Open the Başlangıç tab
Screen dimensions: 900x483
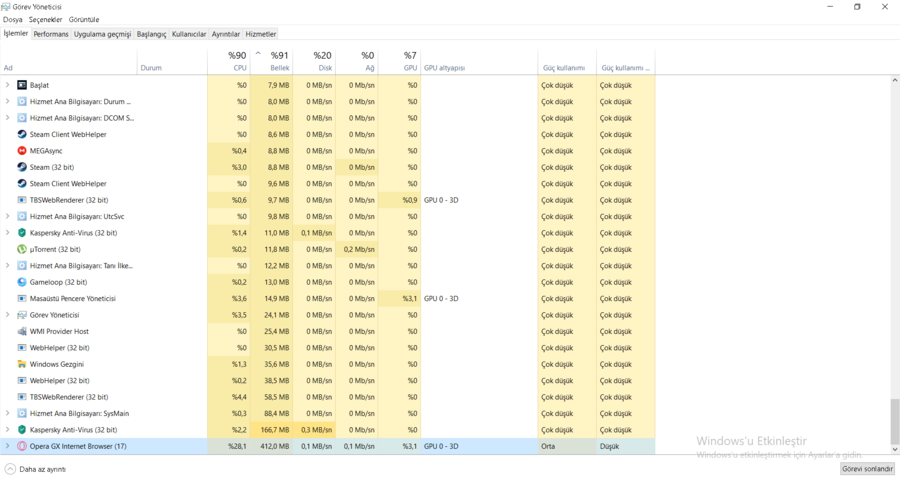point(151,34)
